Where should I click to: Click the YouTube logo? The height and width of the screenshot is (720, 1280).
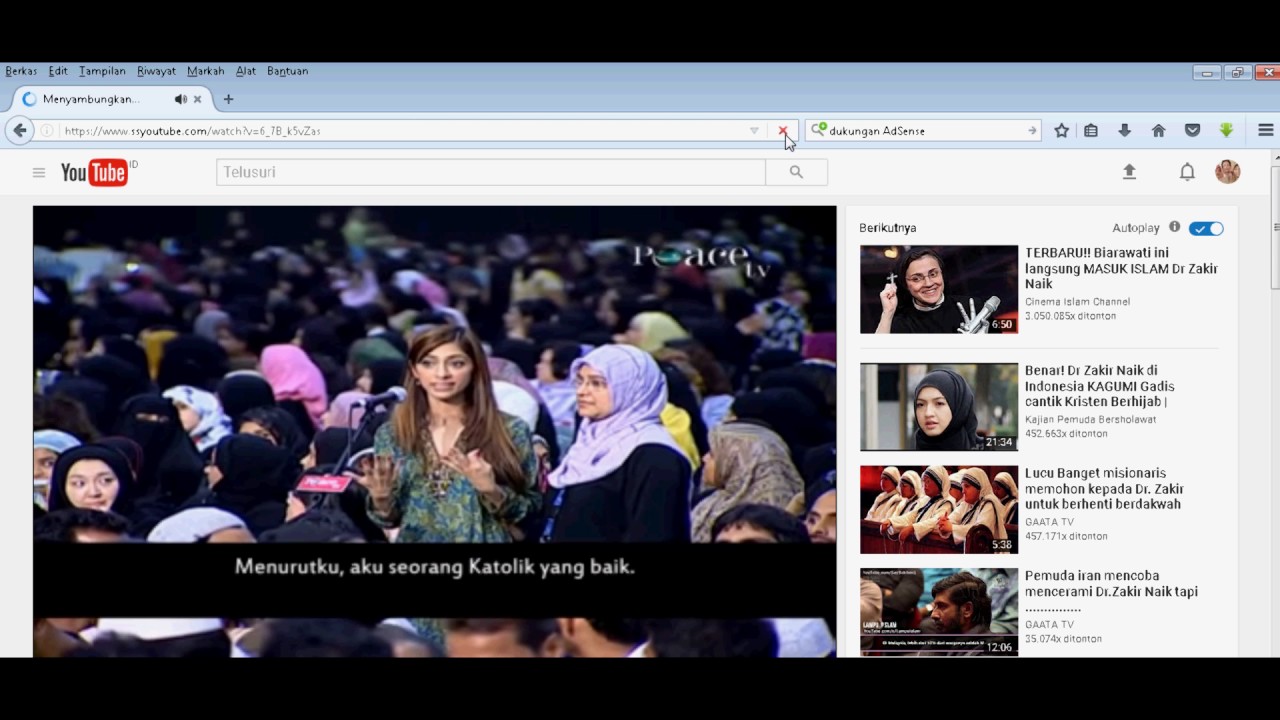94,172
